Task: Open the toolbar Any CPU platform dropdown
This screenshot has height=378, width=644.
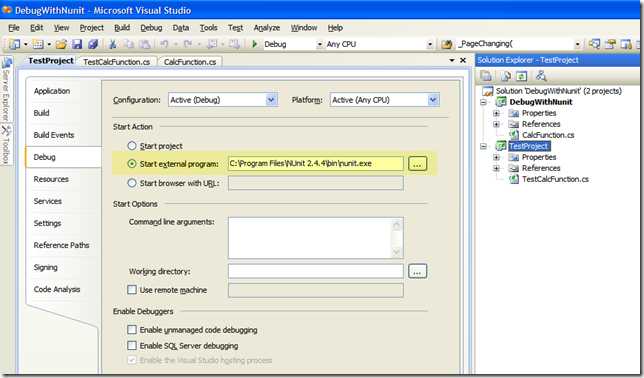Action: tap(430, 44)
